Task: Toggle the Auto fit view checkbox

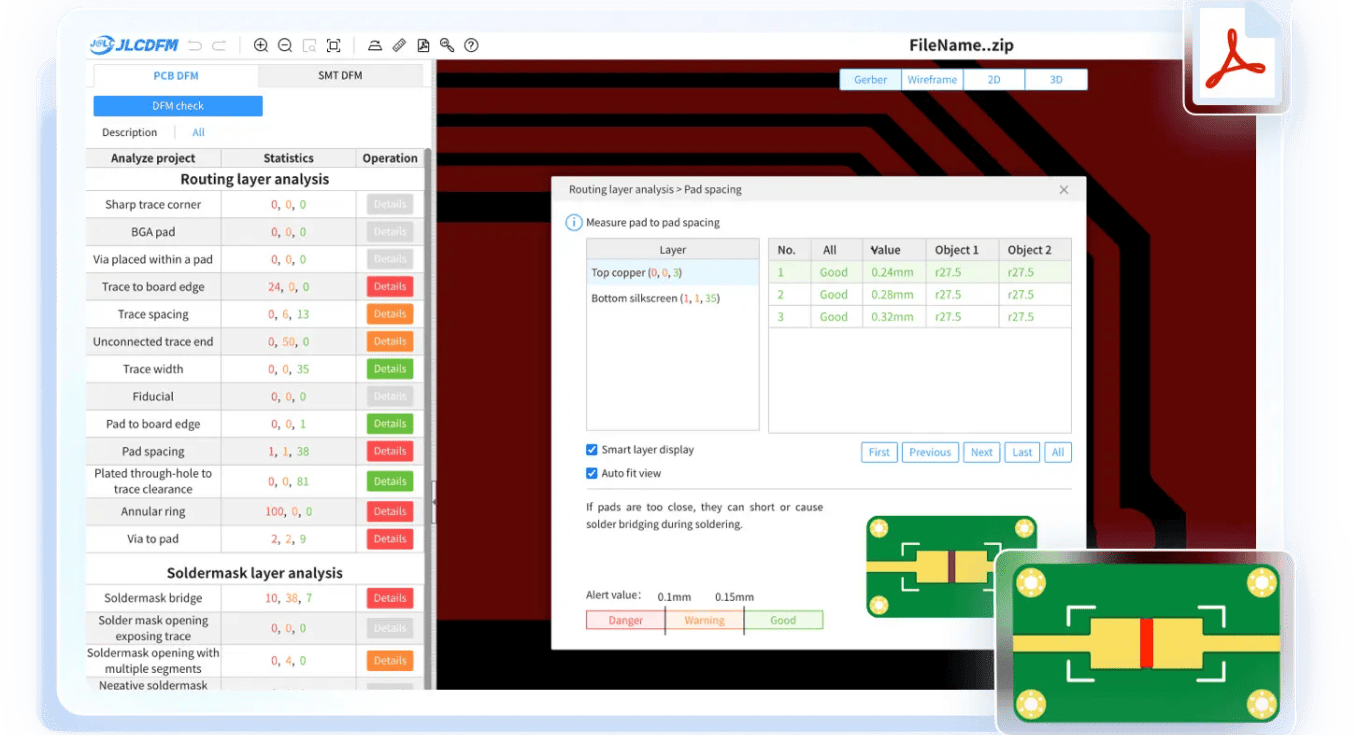Action: point(592,473)
